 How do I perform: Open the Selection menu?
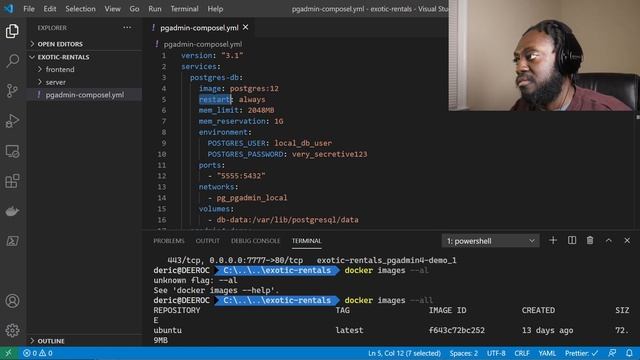pos(80,9)
